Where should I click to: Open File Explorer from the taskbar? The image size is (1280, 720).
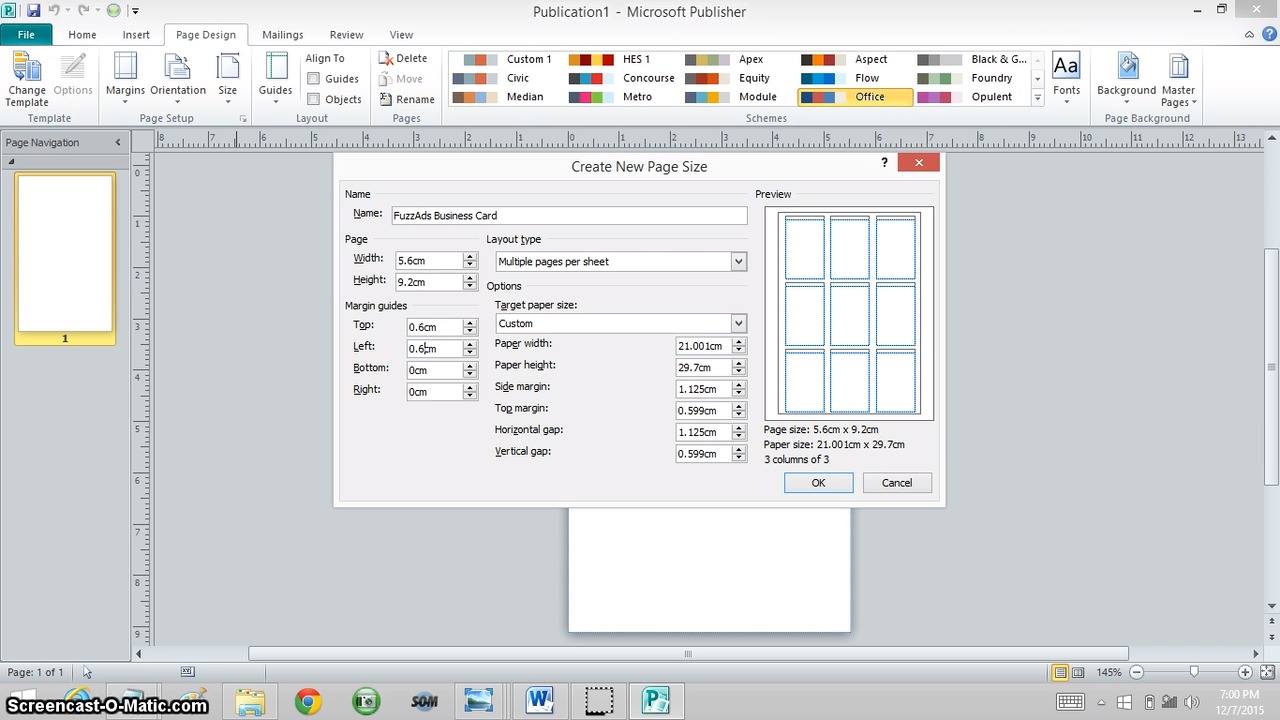250,701
